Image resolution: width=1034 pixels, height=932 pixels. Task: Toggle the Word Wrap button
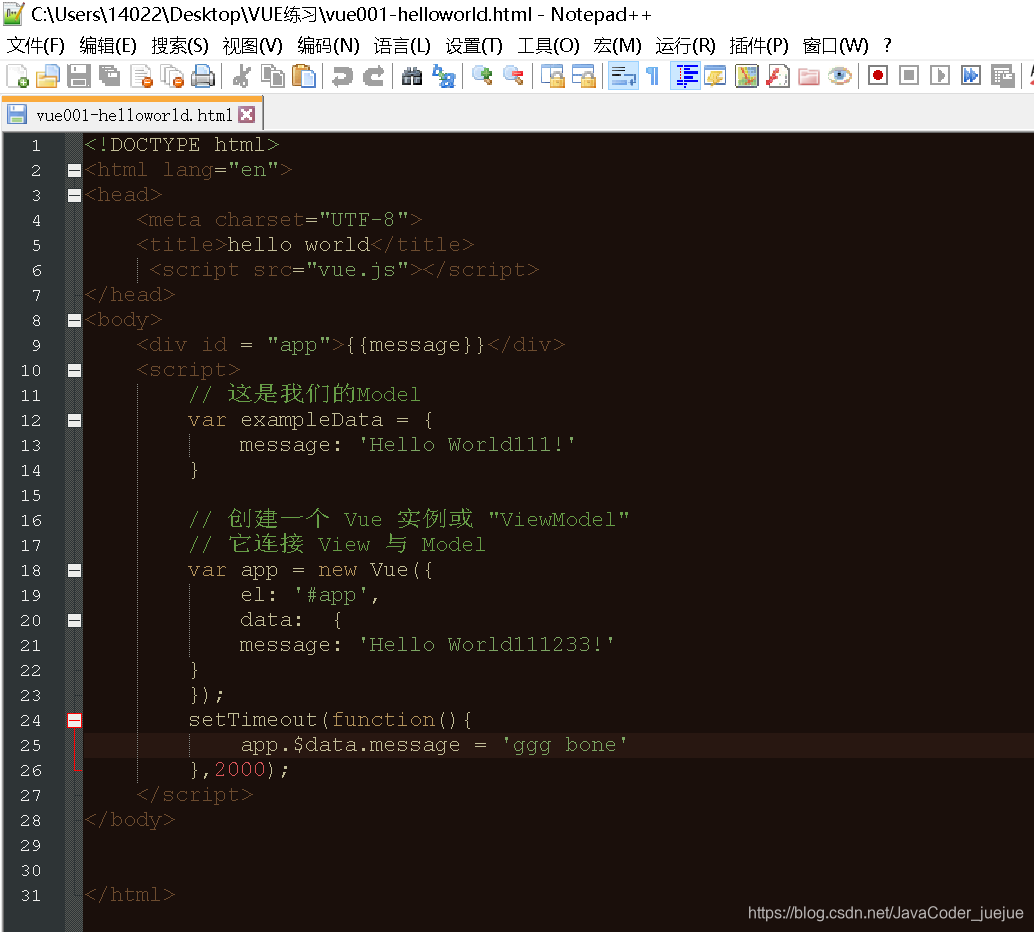pos(623,76)
